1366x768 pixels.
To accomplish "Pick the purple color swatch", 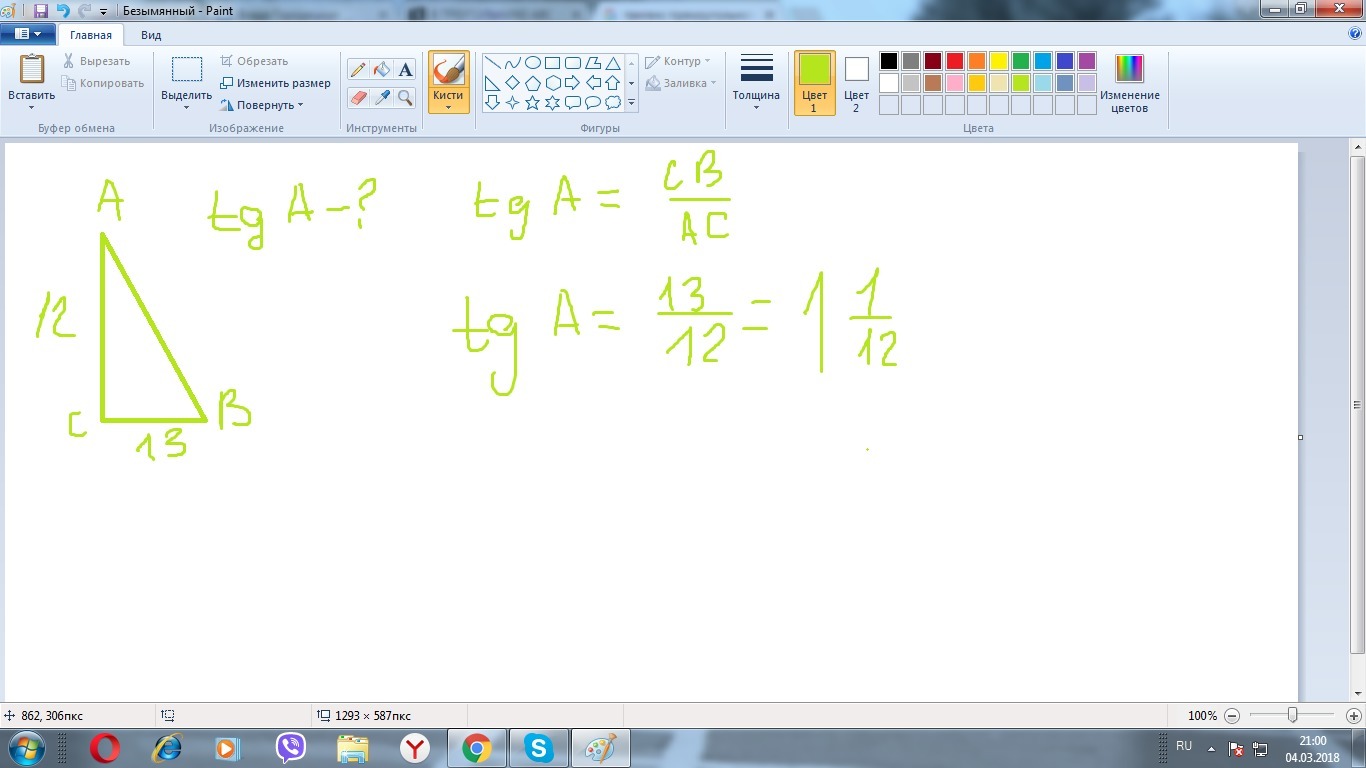I will click(1087, 61).
